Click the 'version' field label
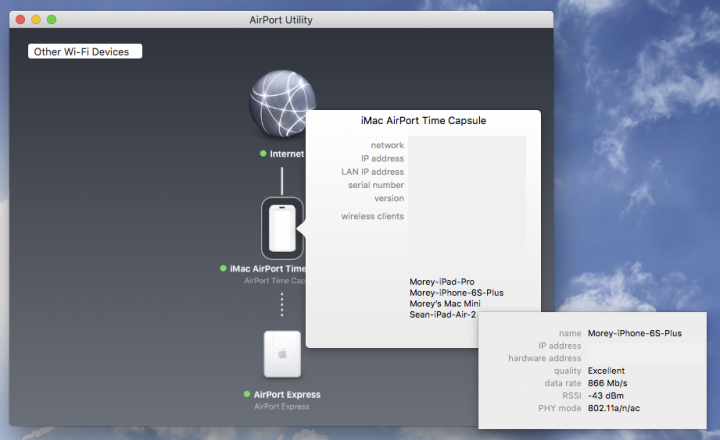This screenshot has height=440, width=720. point(389,198)
